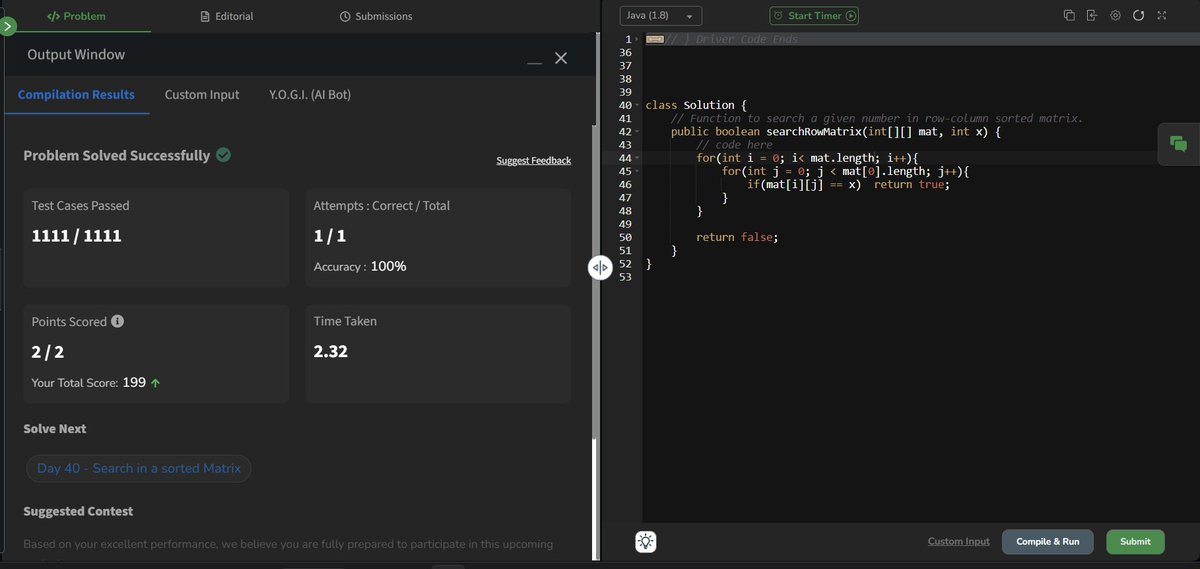Click Your Total Score: 199 text
The width and height of the screenshot is (1200, 569).
(x=96, y=382)
